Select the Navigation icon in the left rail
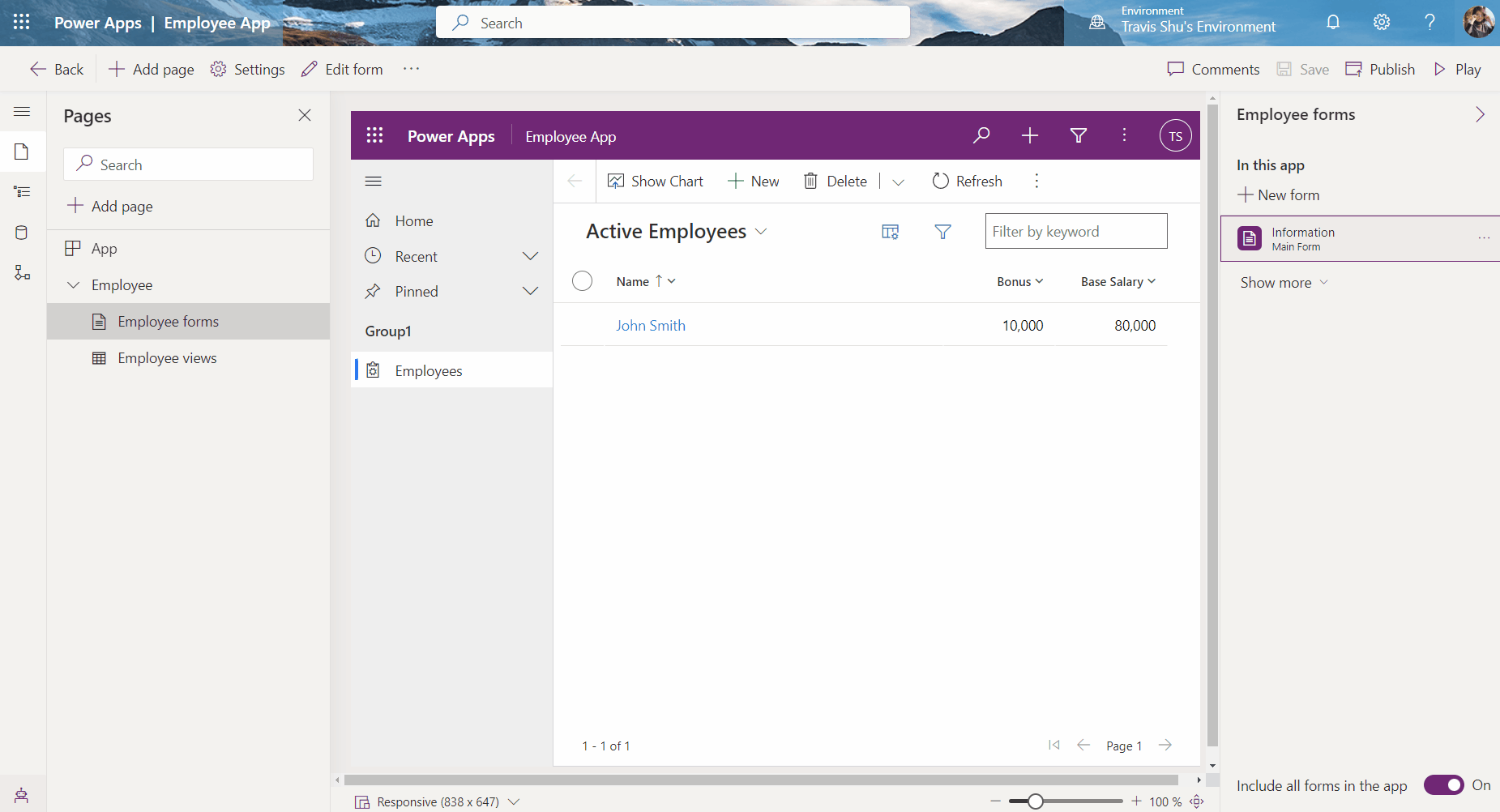This screenshot has width=1500, height=812. [x=22, y=192]
